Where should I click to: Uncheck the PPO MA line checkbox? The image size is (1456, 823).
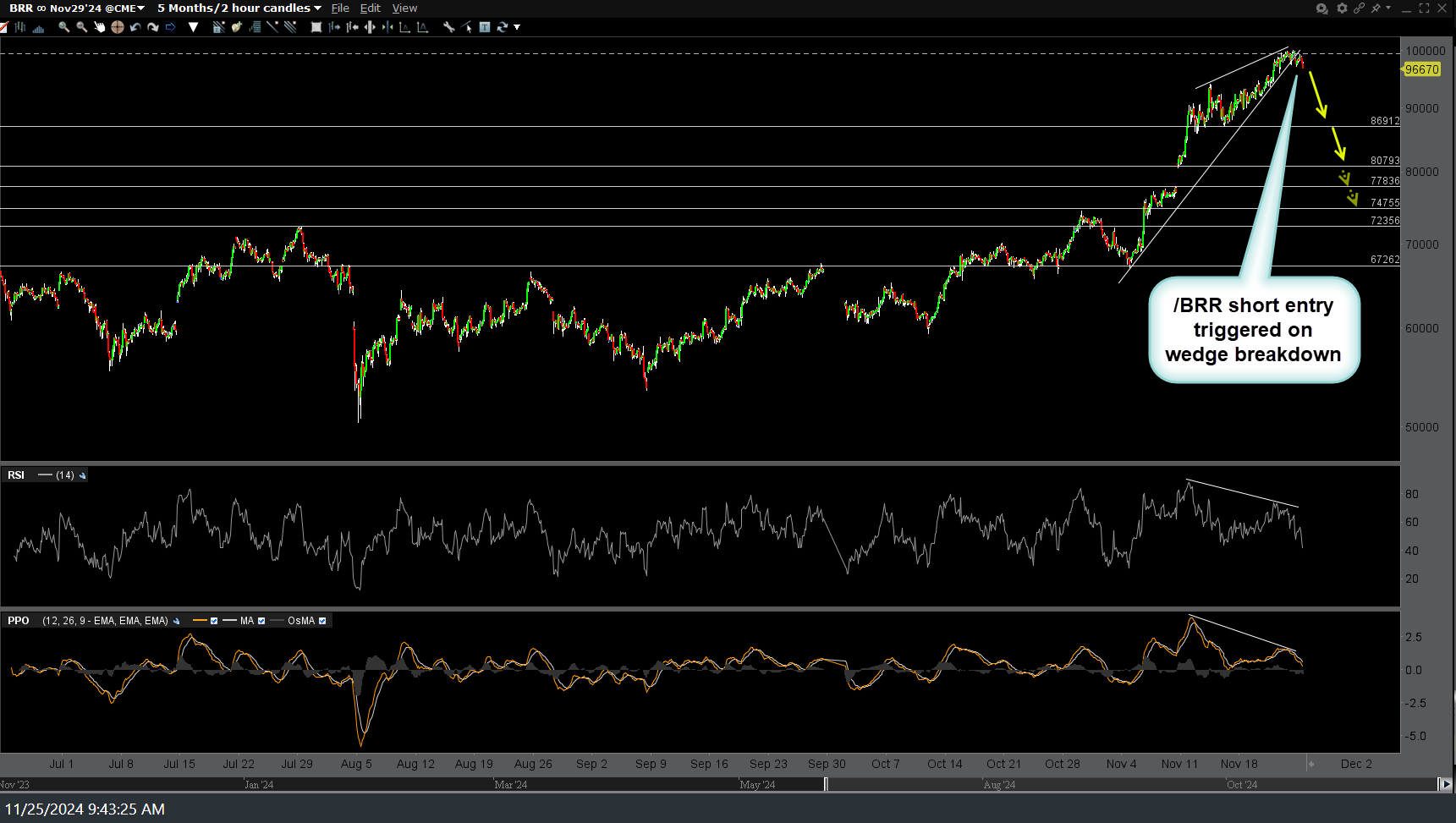261,621
